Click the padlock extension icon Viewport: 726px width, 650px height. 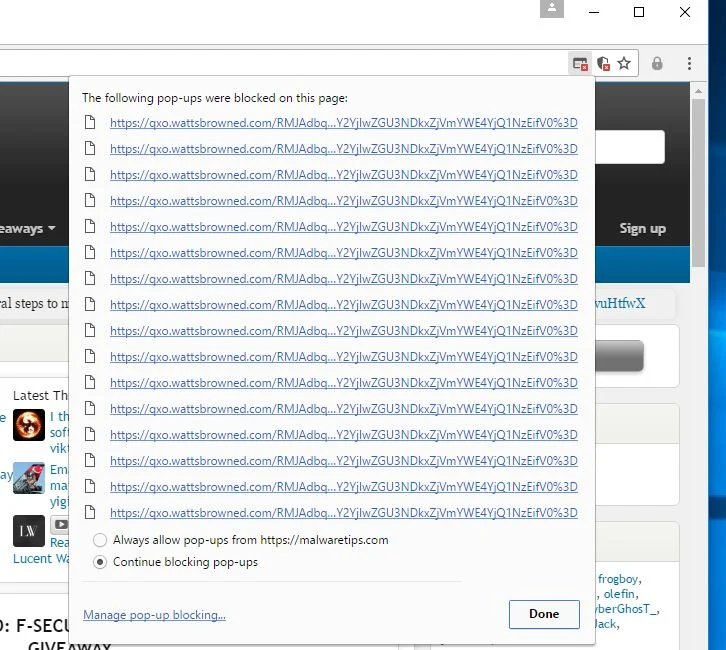pyautogui.click(x=657, y=63)
